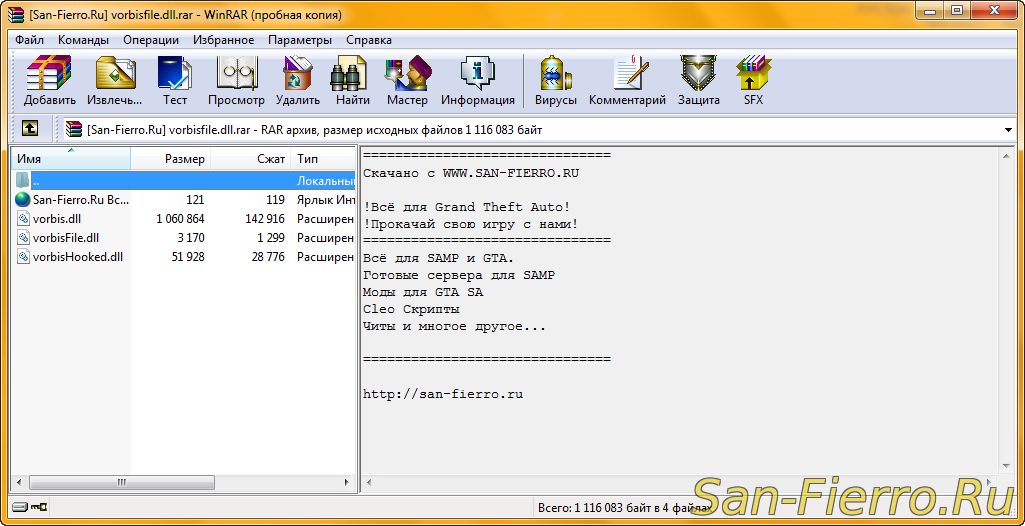Click the Добавить (Add) toolbar icon

[x=49, y=80]
